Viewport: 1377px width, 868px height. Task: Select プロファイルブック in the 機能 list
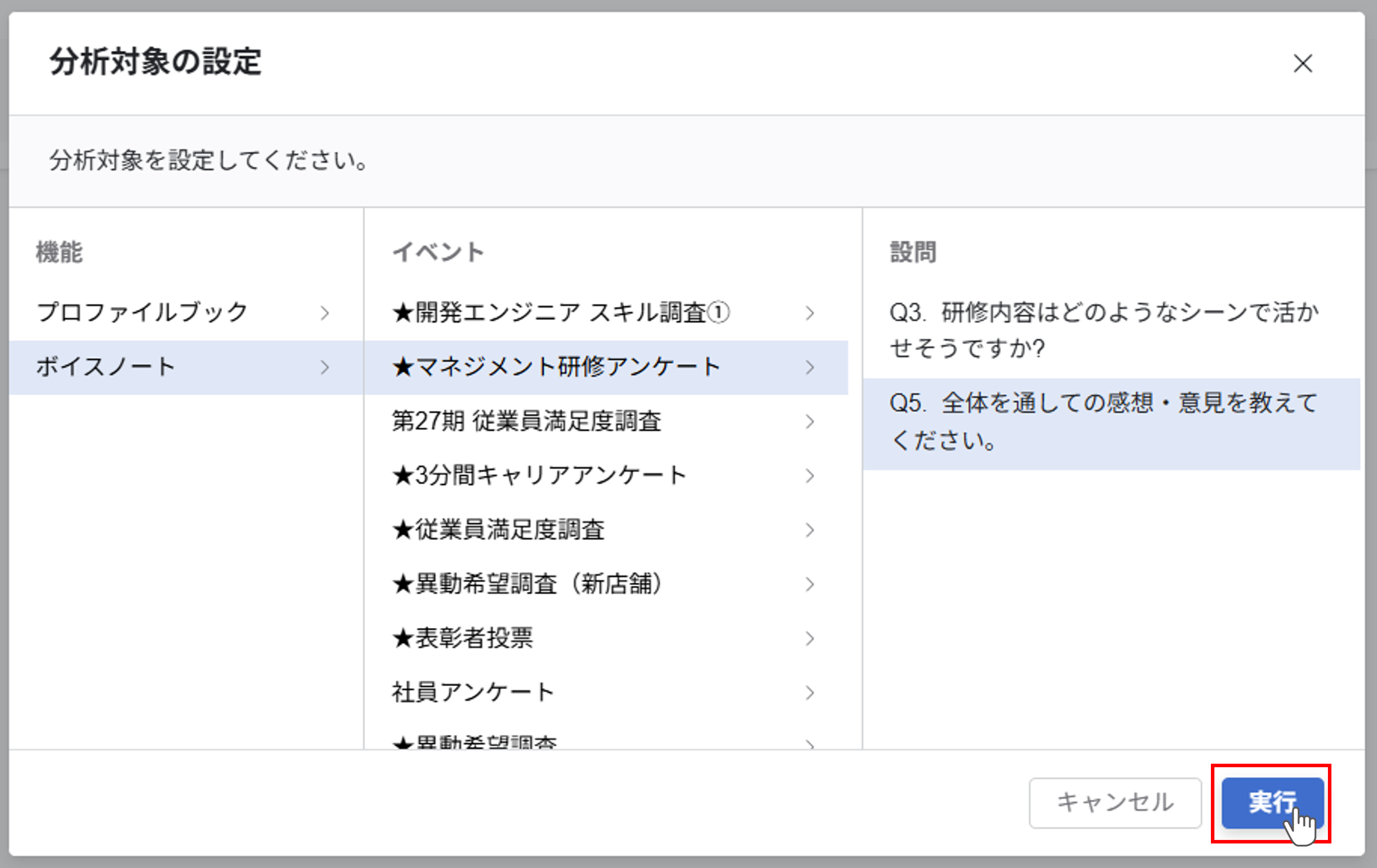(x=142, y=313)
